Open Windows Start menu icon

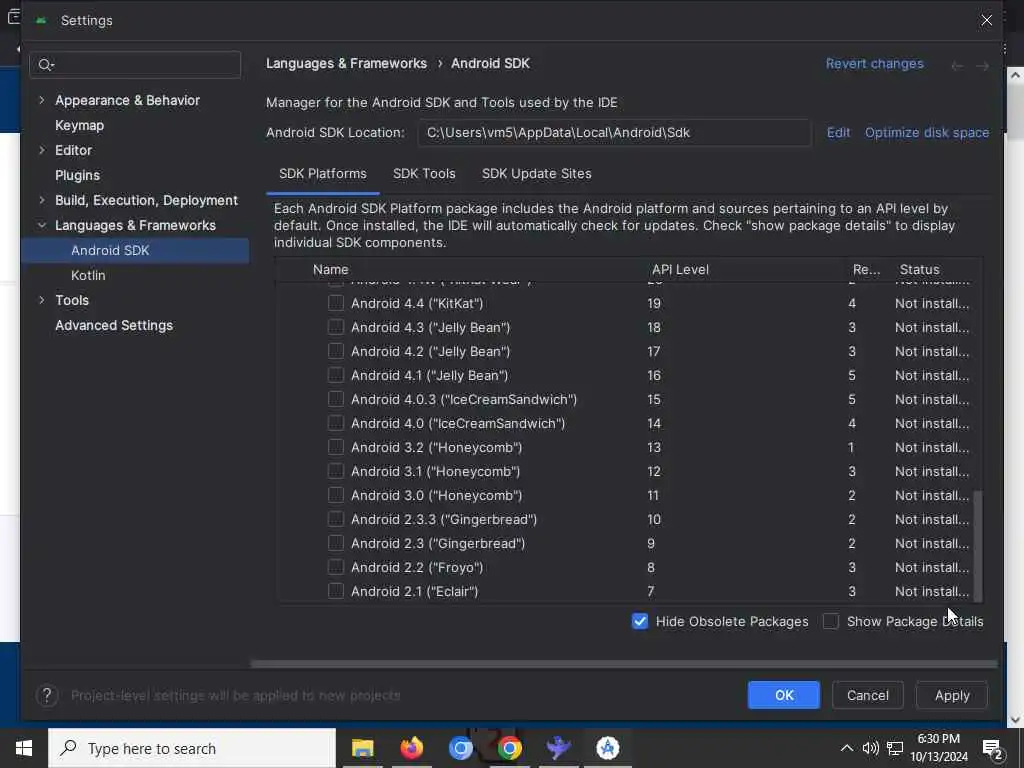(x=24, y=748)
